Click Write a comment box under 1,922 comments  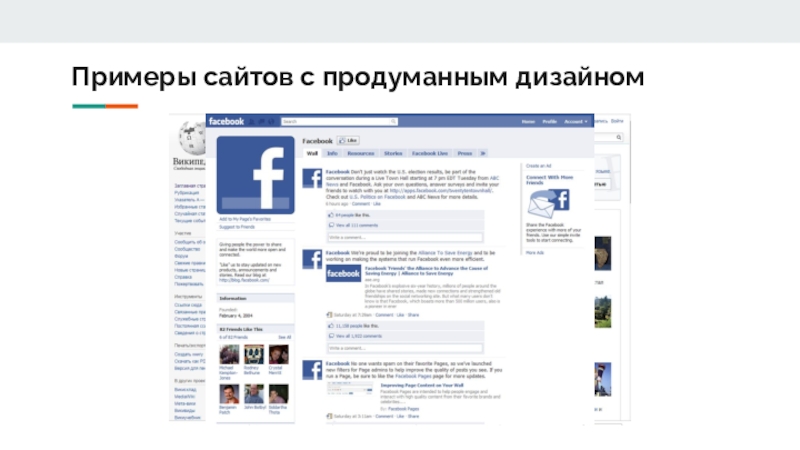(405, 348)
